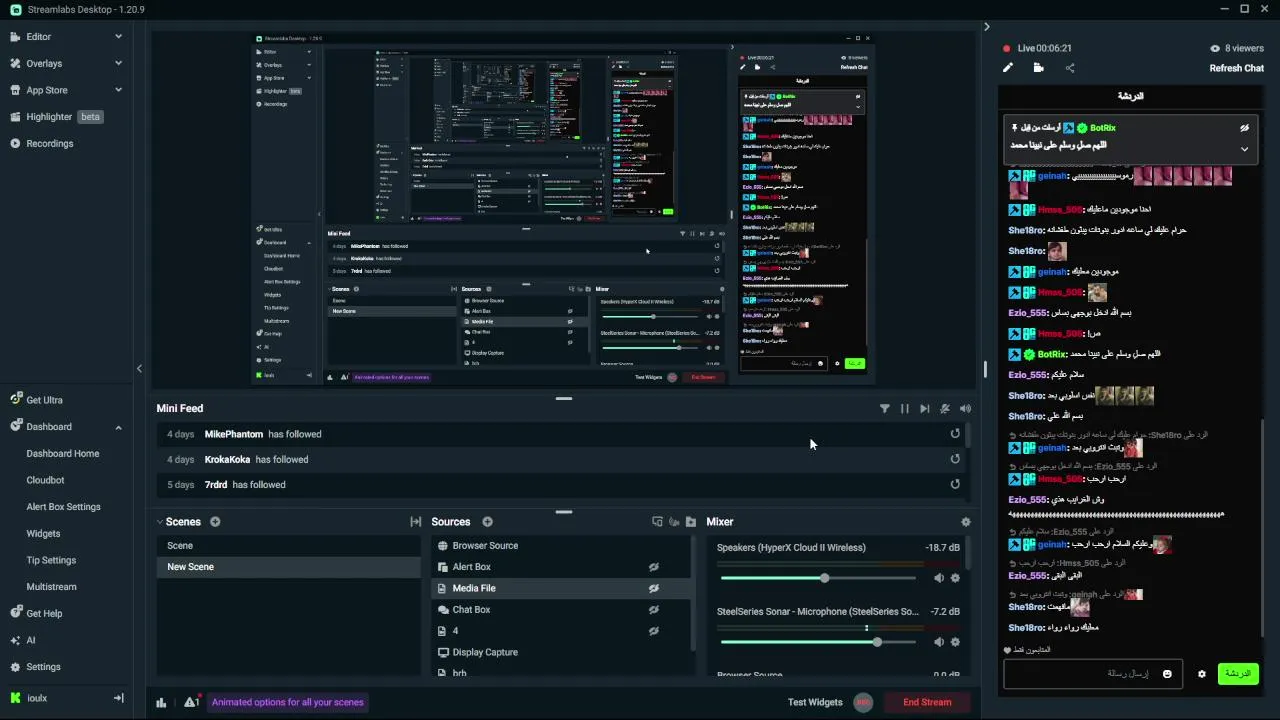Adjust SteelSeries Sonar Microphone volume slider

click(x=818, y=642)
